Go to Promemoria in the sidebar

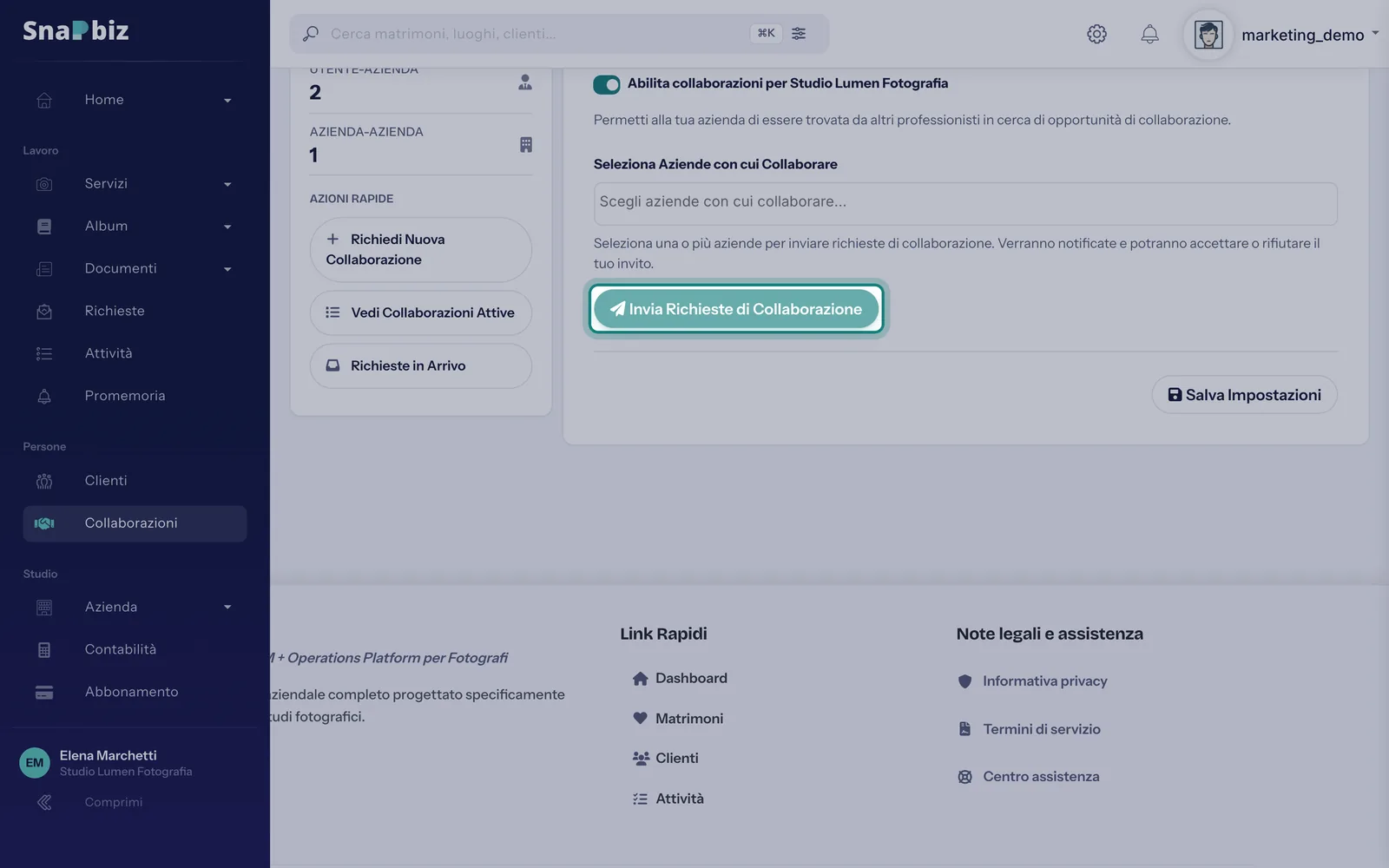click(135, 396)
